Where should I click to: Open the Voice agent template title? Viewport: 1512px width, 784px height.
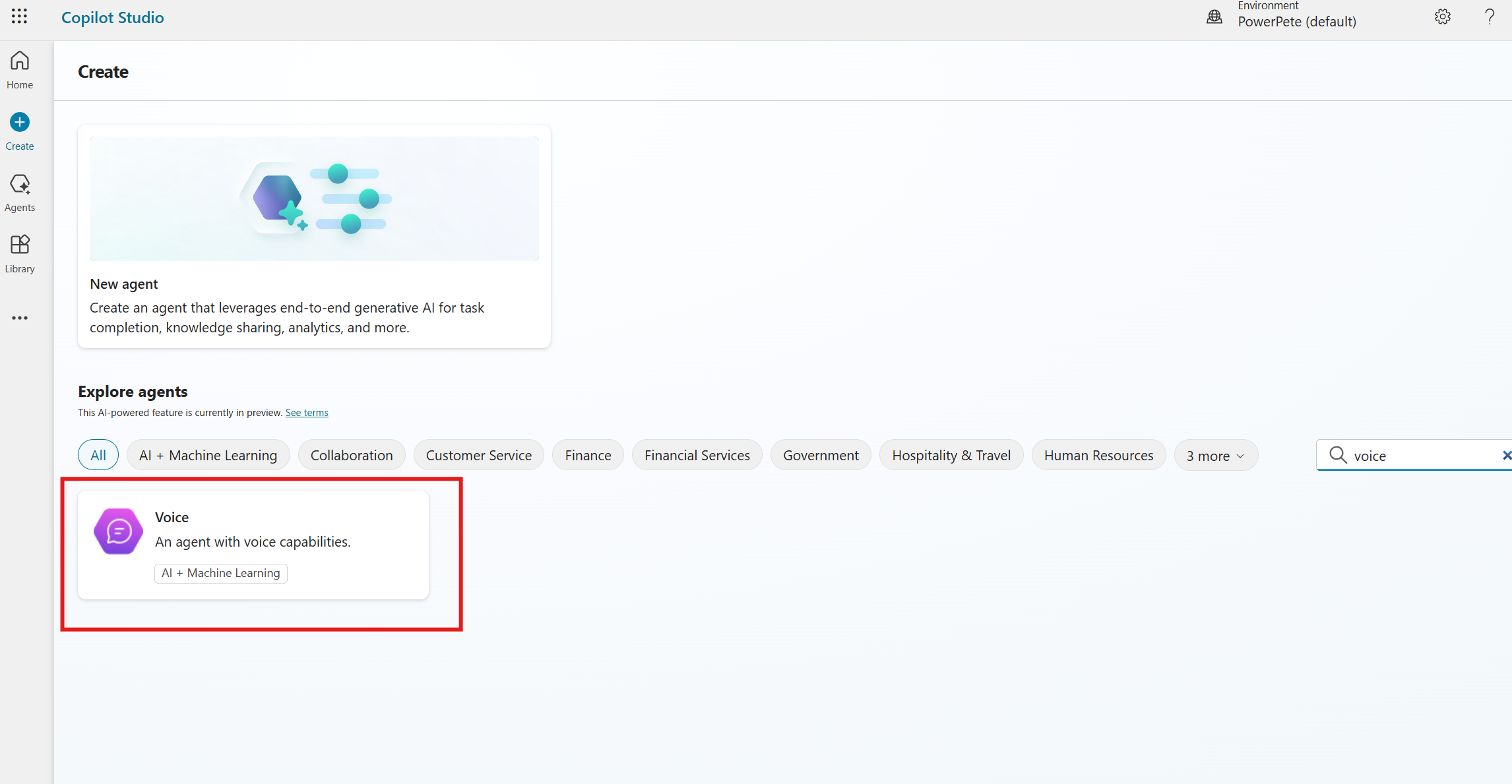[172, 518]
